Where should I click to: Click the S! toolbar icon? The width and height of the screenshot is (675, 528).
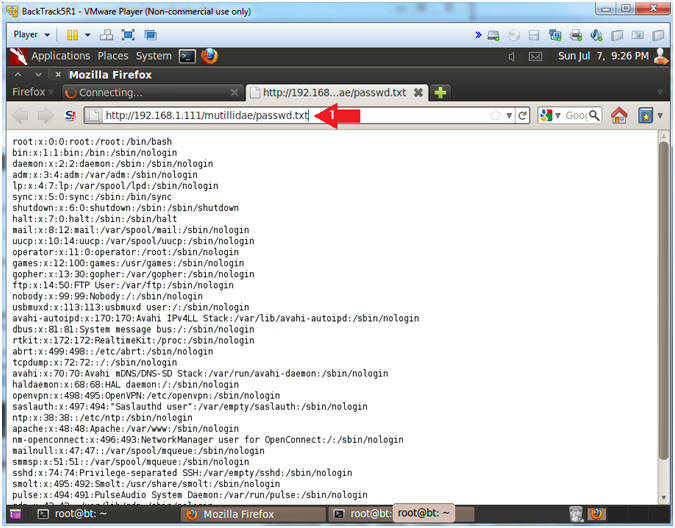point(70,115)
